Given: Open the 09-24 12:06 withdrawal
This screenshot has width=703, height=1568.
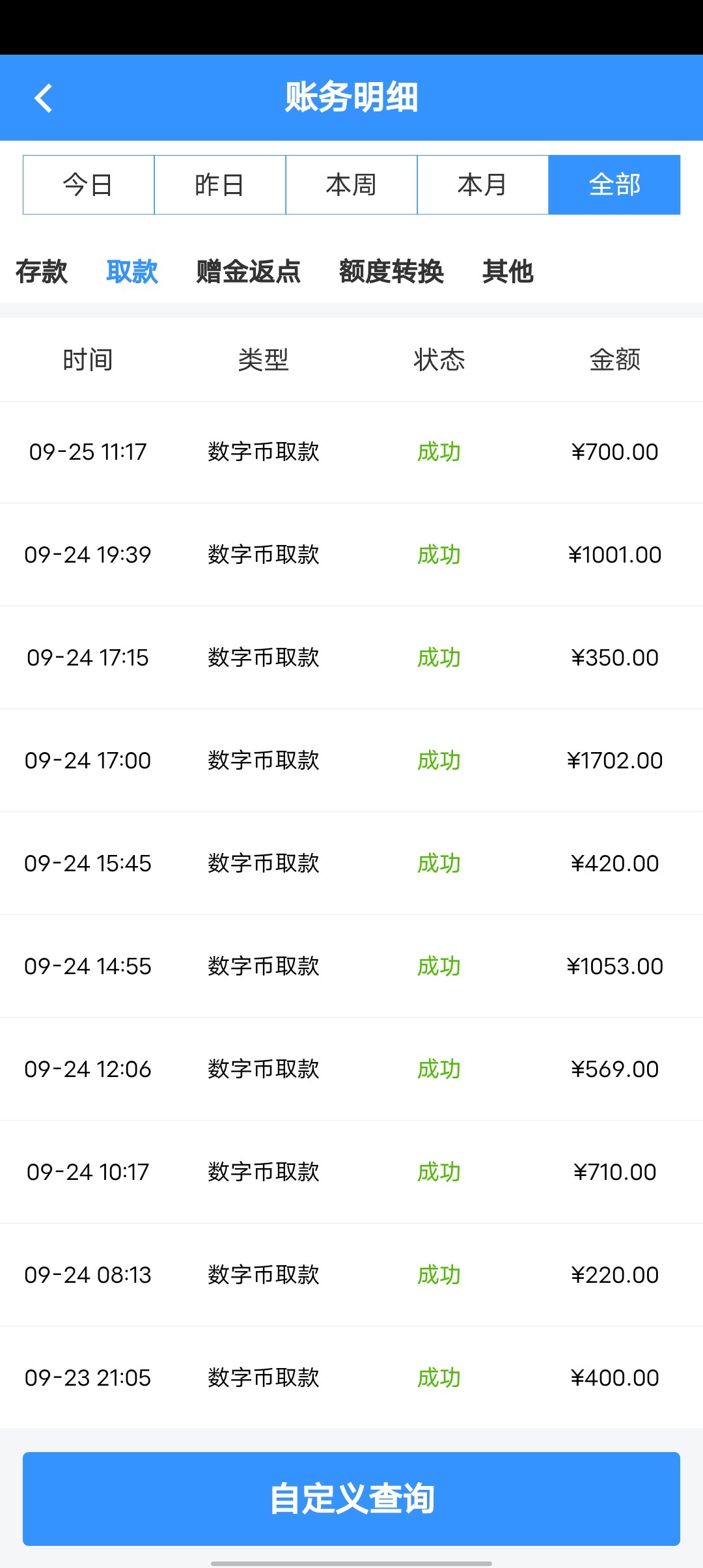Looking at the screenshot, I should (x=351, y=1069).
